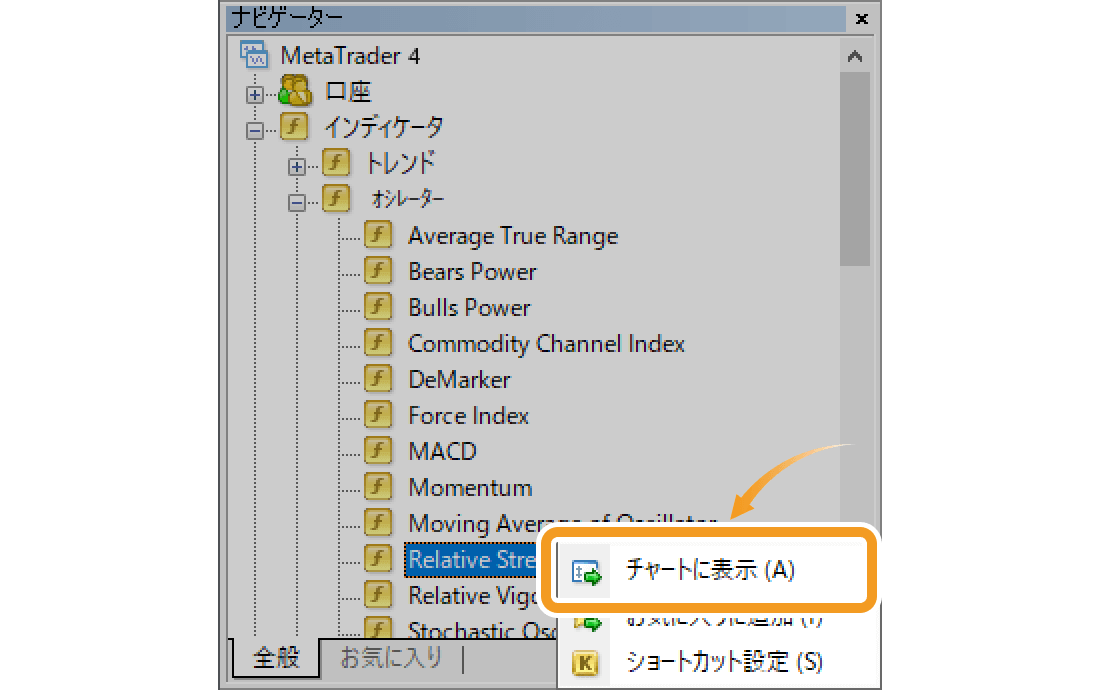Click the Average True Range indicator icon
Image resolution: width=1100 pixels, height=690 pixels.
point(378,235)
